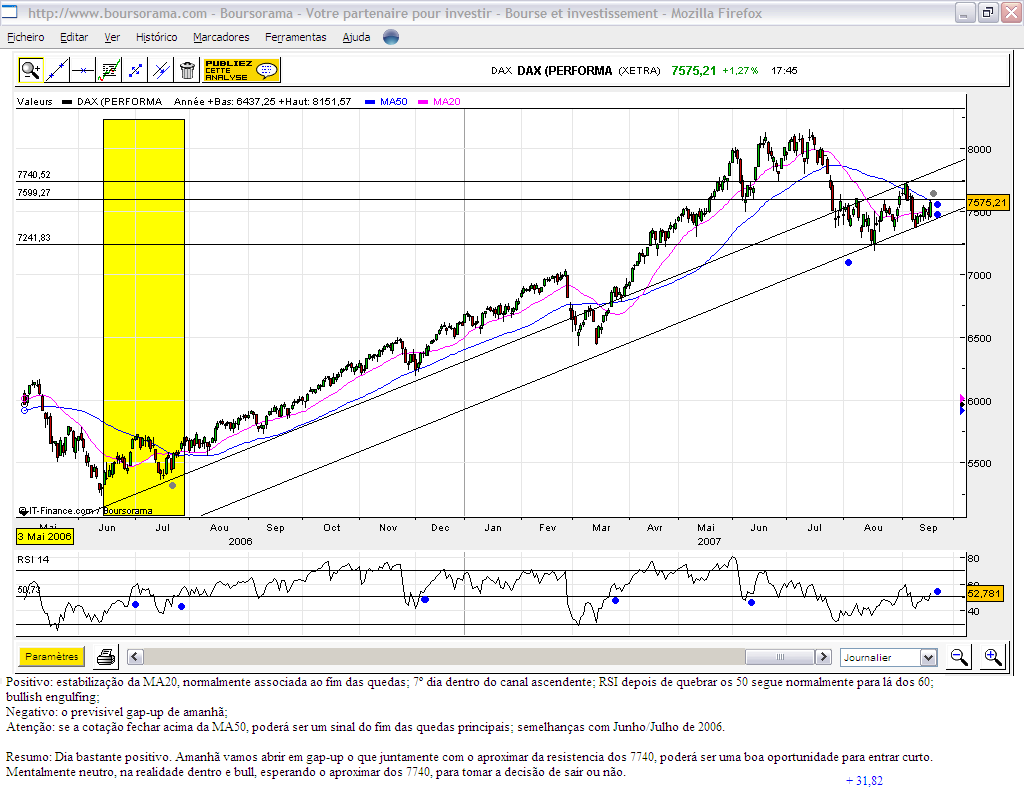Select the magnifier zoom tool
Viewport: 1024px width, 800px height.
pyautogui.click(x=31, y=70)
